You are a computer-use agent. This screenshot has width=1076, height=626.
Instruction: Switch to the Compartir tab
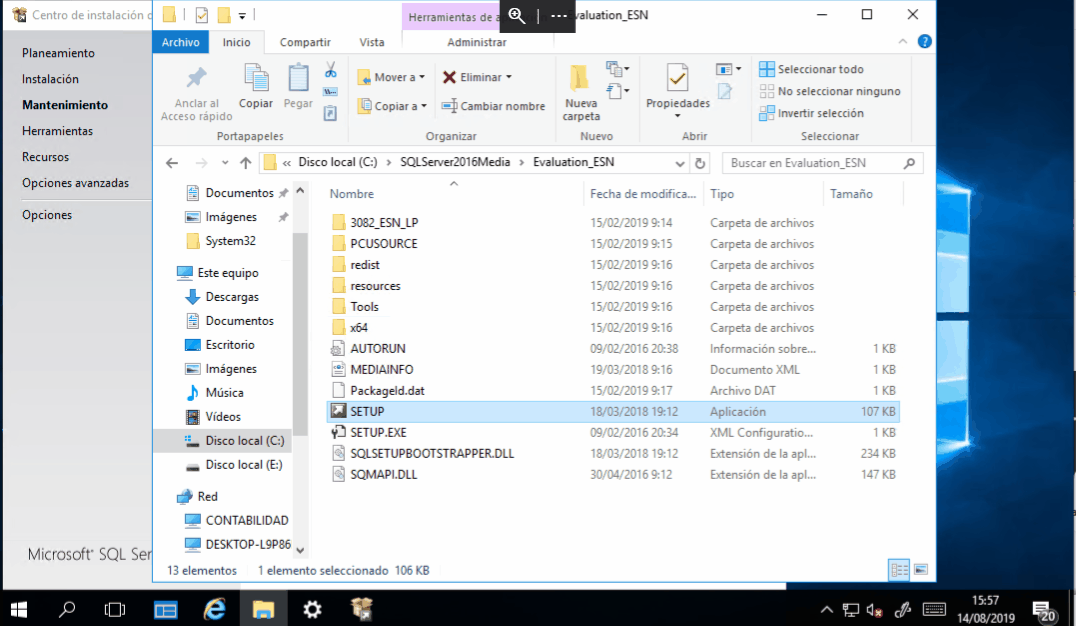[305, 42]
